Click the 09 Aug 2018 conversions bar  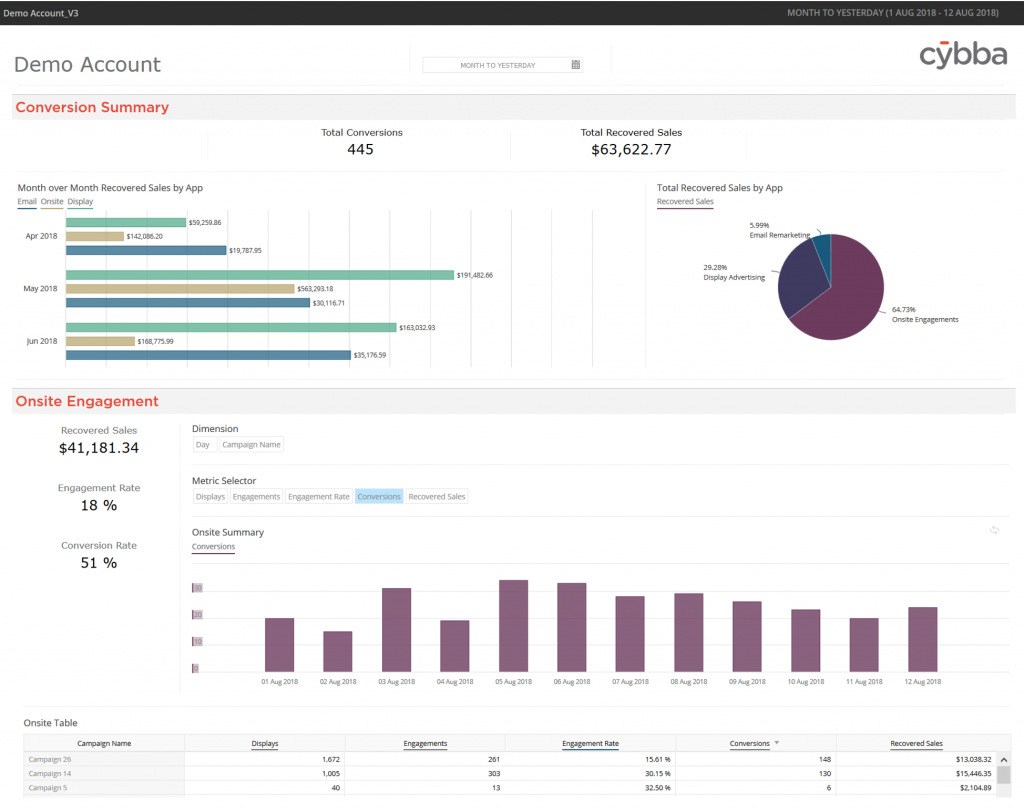coord(747,636)
